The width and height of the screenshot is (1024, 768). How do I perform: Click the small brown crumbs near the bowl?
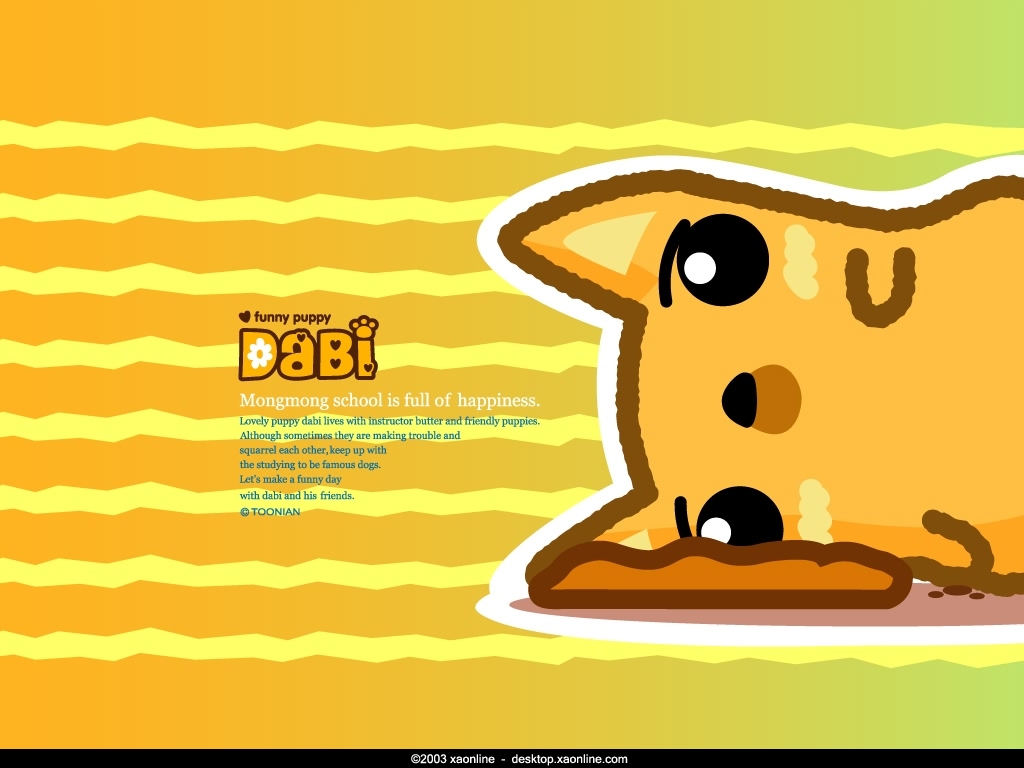957,592
